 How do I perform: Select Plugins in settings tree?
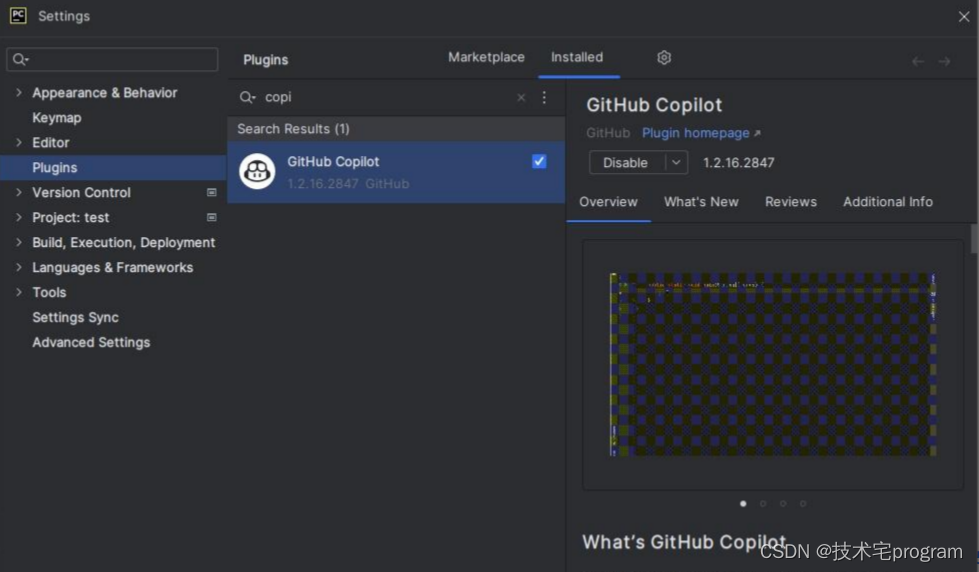pos(112,167)
